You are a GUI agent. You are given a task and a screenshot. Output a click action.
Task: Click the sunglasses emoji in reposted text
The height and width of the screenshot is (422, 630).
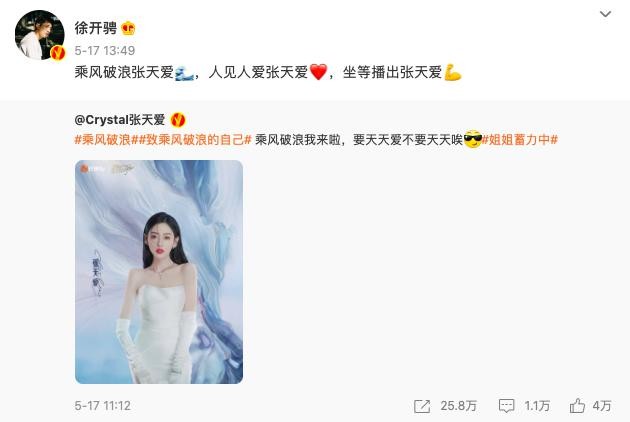472,139
